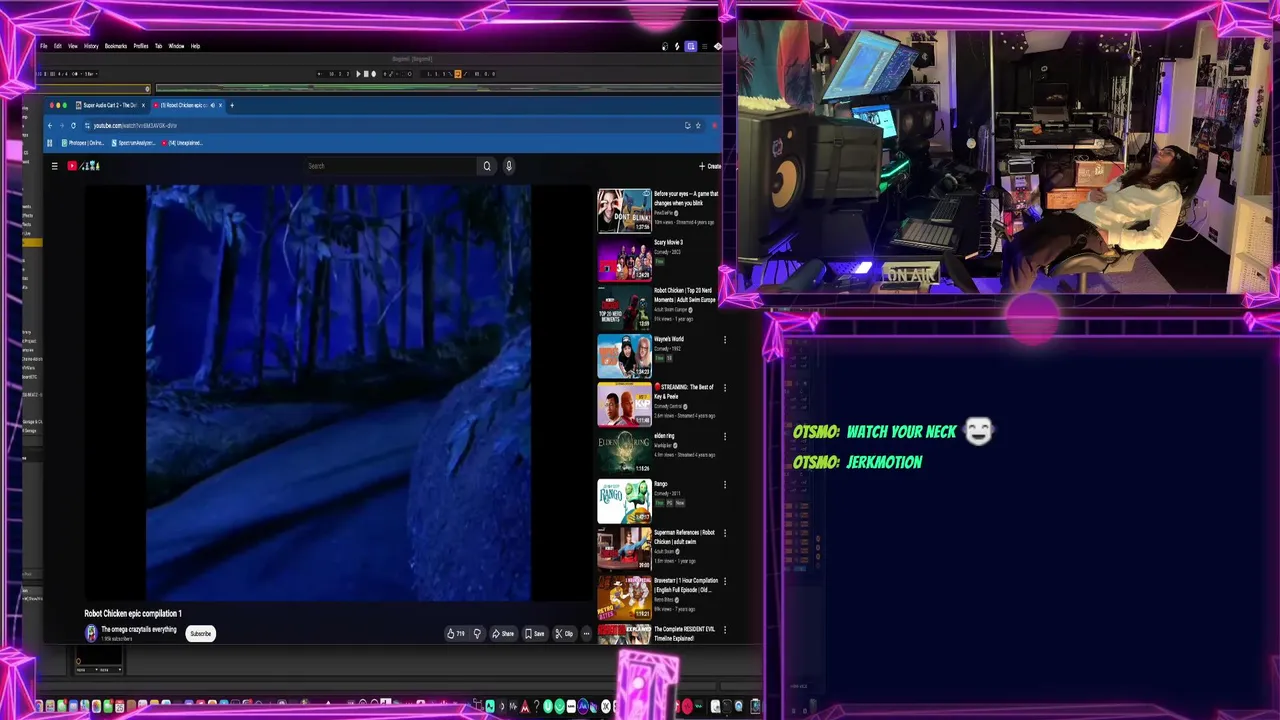Click the Clip button
1280x720 pixels.
(x=564, y=634)
